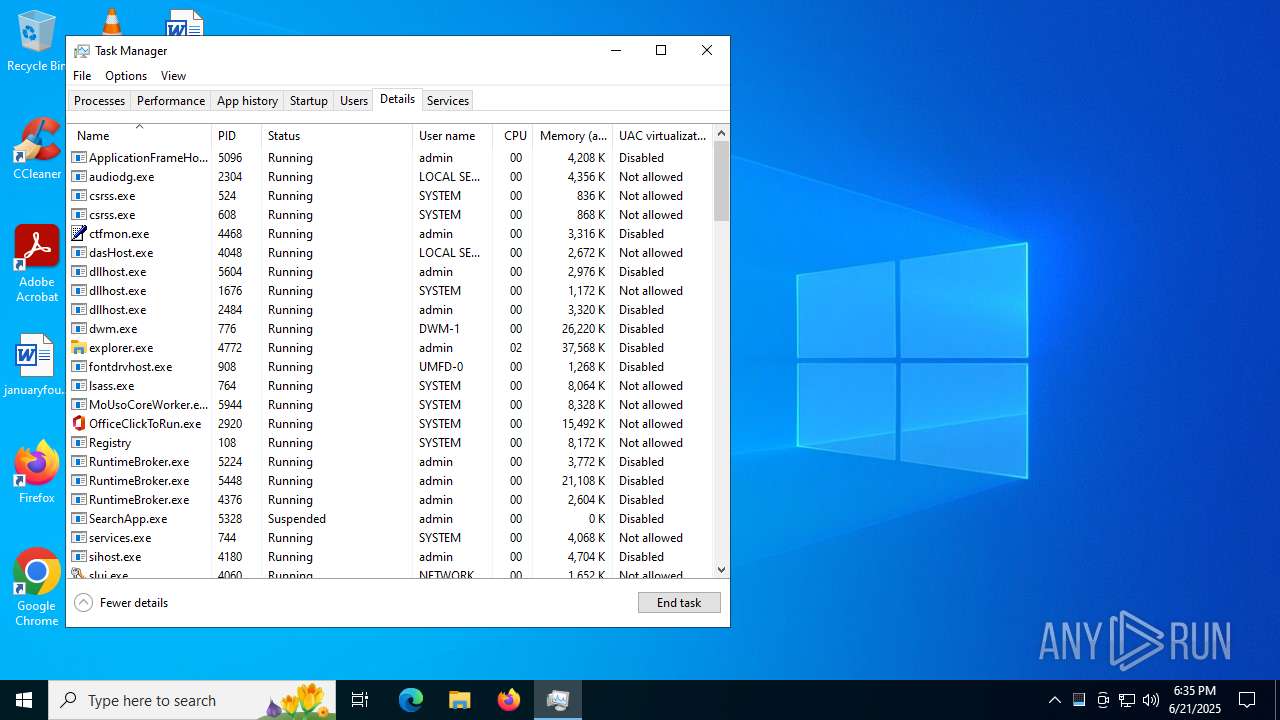Click the ctfmon.exe pen icon
Image resolution: width=1280 pixels, height=720 pixels.
(x=79, y=234)
